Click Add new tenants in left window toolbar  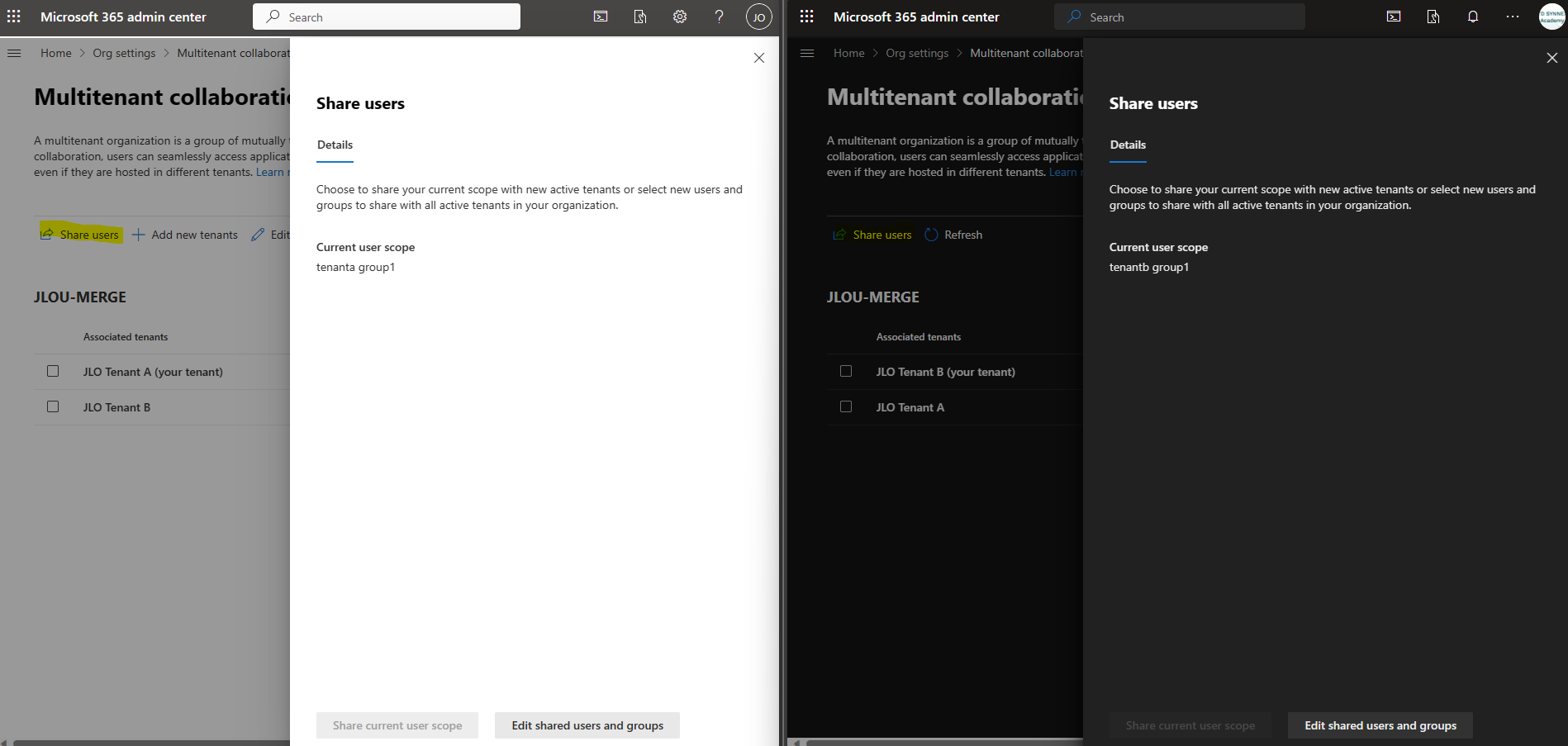[185, 235]
